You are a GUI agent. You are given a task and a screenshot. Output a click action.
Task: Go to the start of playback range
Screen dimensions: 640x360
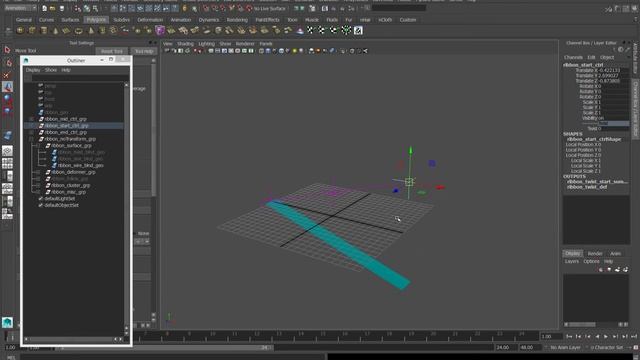click(569, 336)
